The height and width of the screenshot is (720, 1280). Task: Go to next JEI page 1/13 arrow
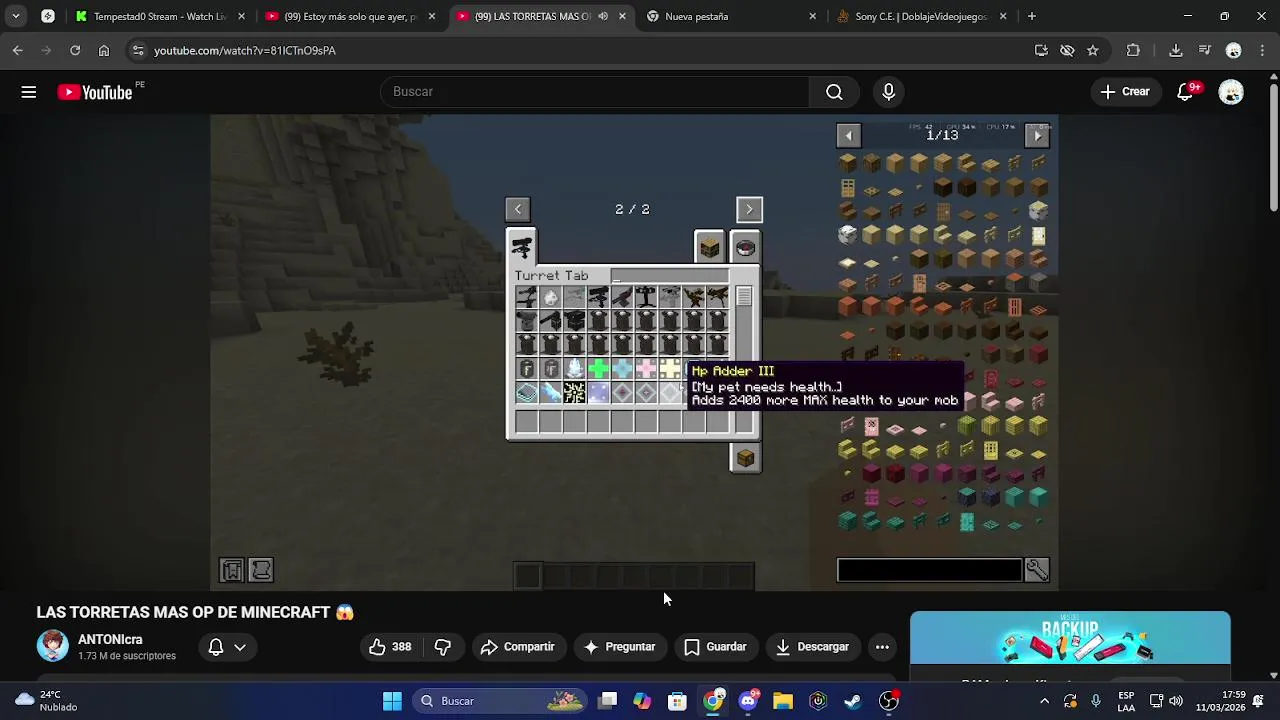coord(1037,135)
